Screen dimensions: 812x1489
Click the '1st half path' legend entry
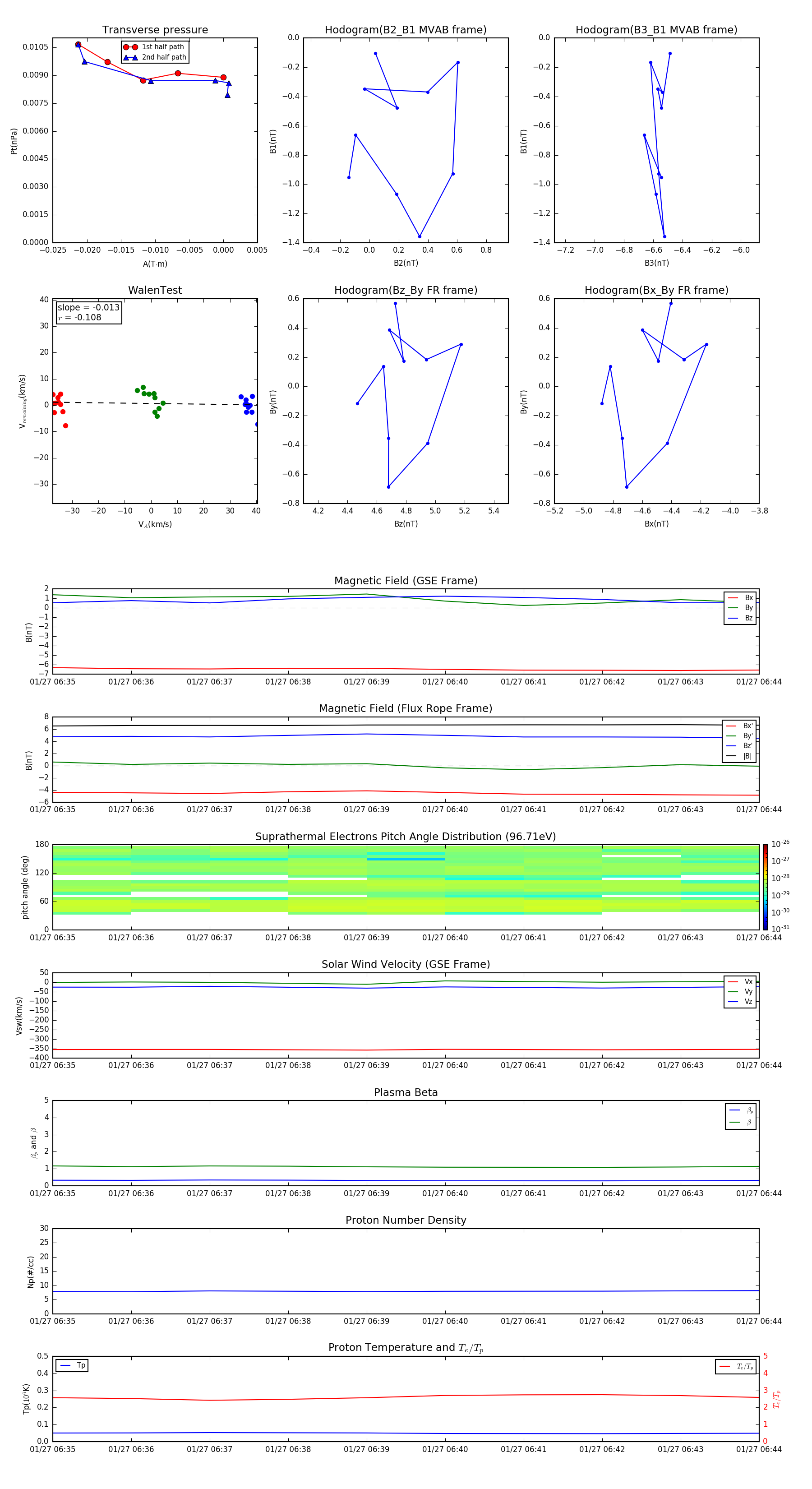tap(154, 47)
